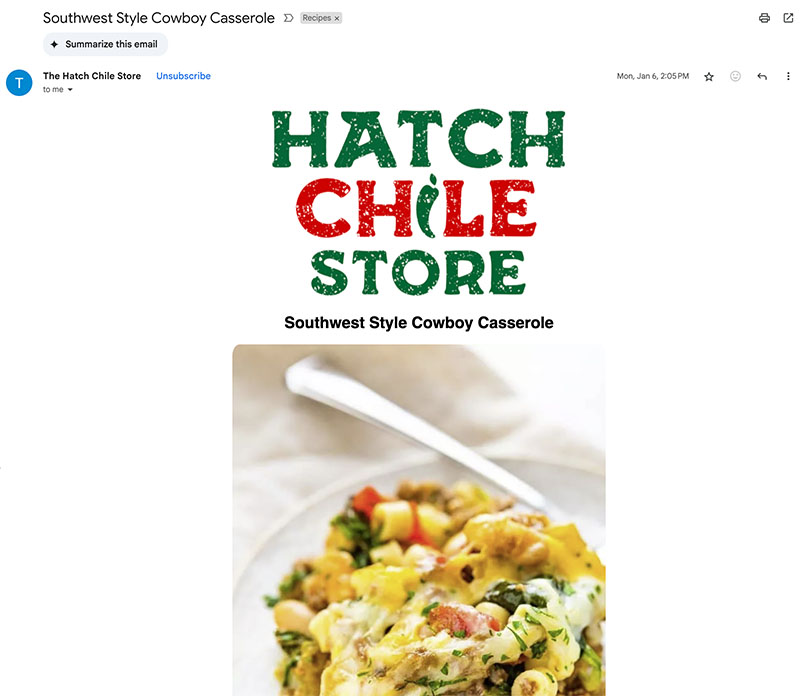Toggle the importance marker beside the subject
800x696 pixels.
[x=288, y=18]
